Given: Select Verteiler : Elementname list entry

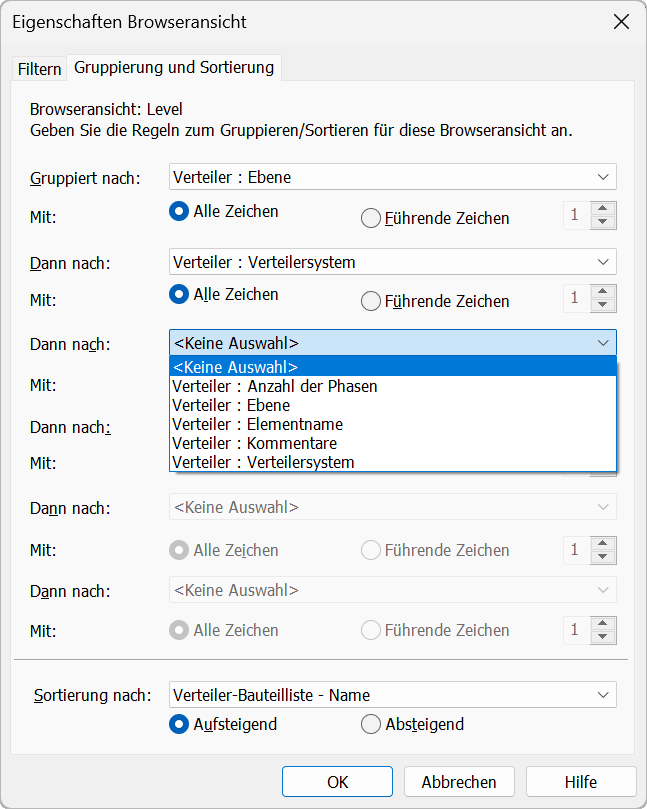Looking at the screenshot, I should pyautogui.click(x=258, y=424).
